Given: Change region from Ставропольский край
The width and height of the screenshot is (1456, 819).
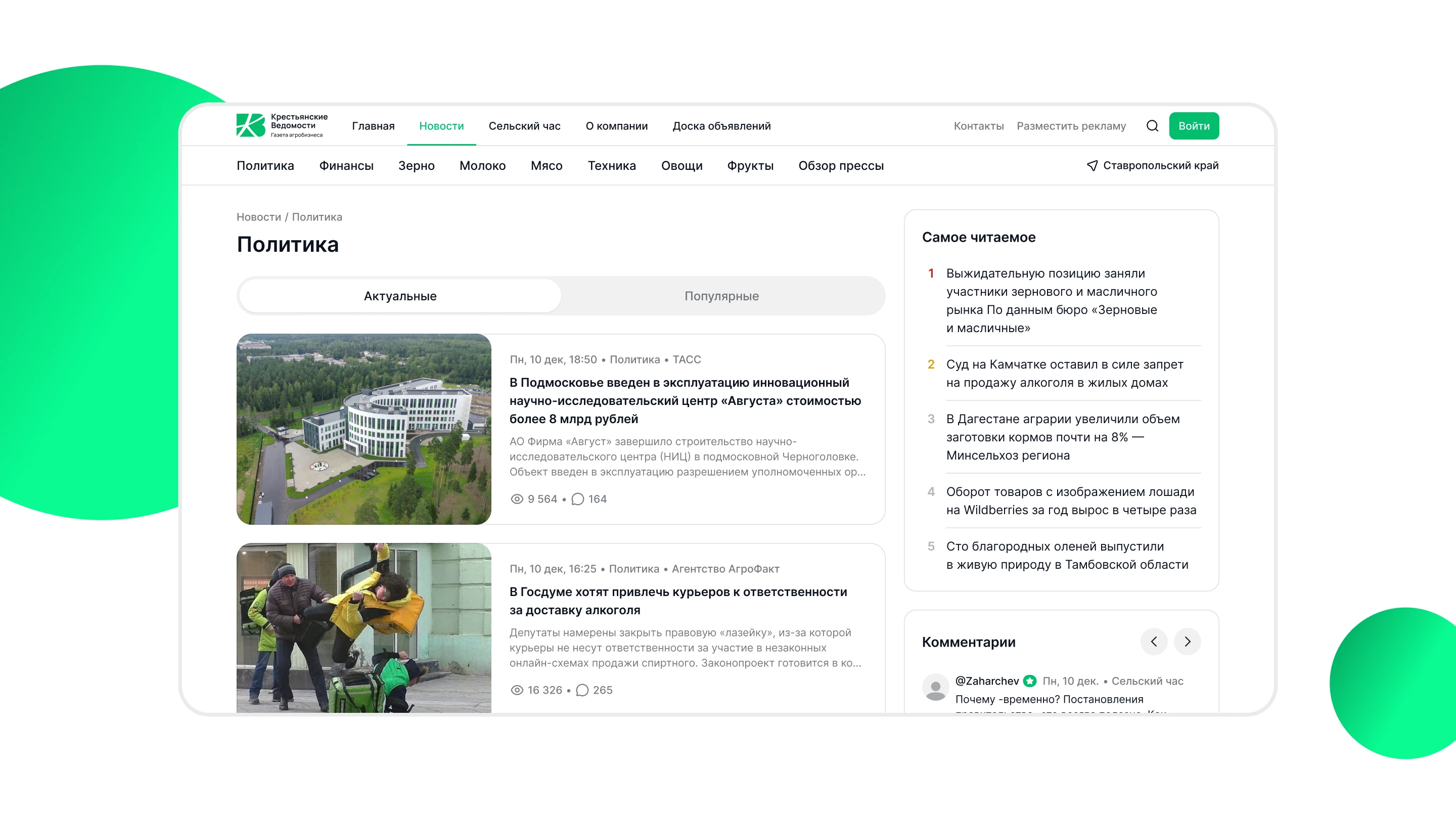Looking at the screenshot, I should point(1161,166).
